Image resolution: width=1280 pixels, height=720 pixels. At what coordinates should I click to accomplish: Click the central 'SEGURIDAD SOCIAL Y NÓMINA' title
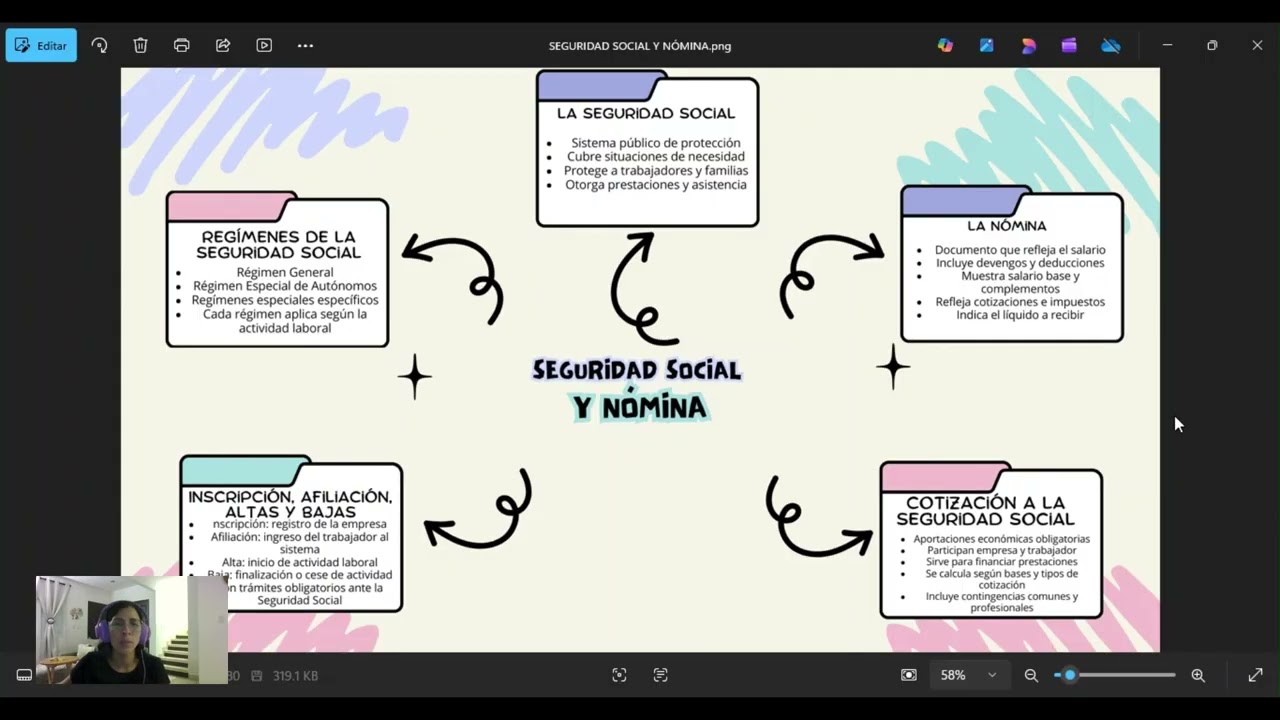pyautogui.click(x=638, y=389)
